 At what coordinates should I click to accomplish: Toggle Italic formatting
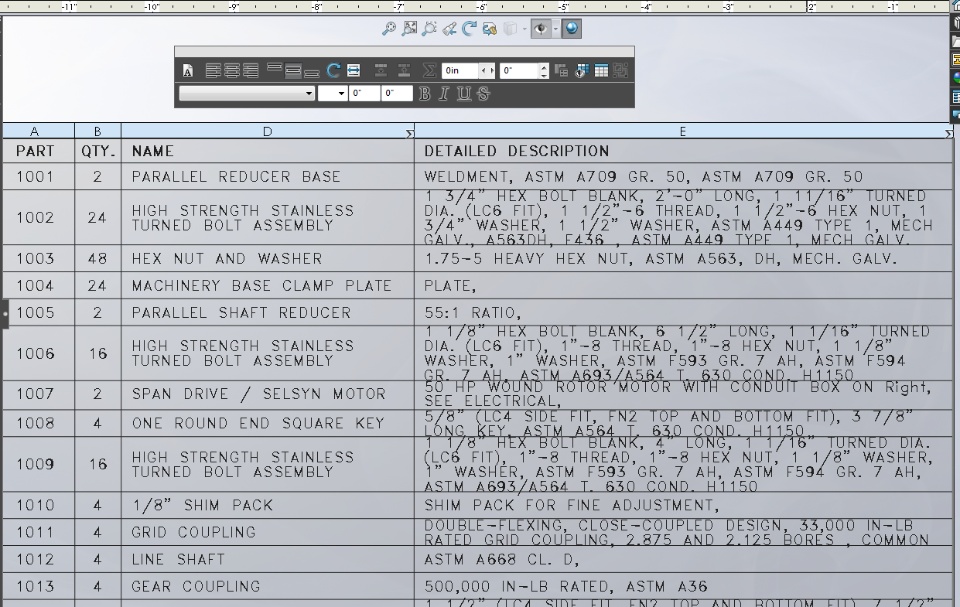tap(444, 94)
